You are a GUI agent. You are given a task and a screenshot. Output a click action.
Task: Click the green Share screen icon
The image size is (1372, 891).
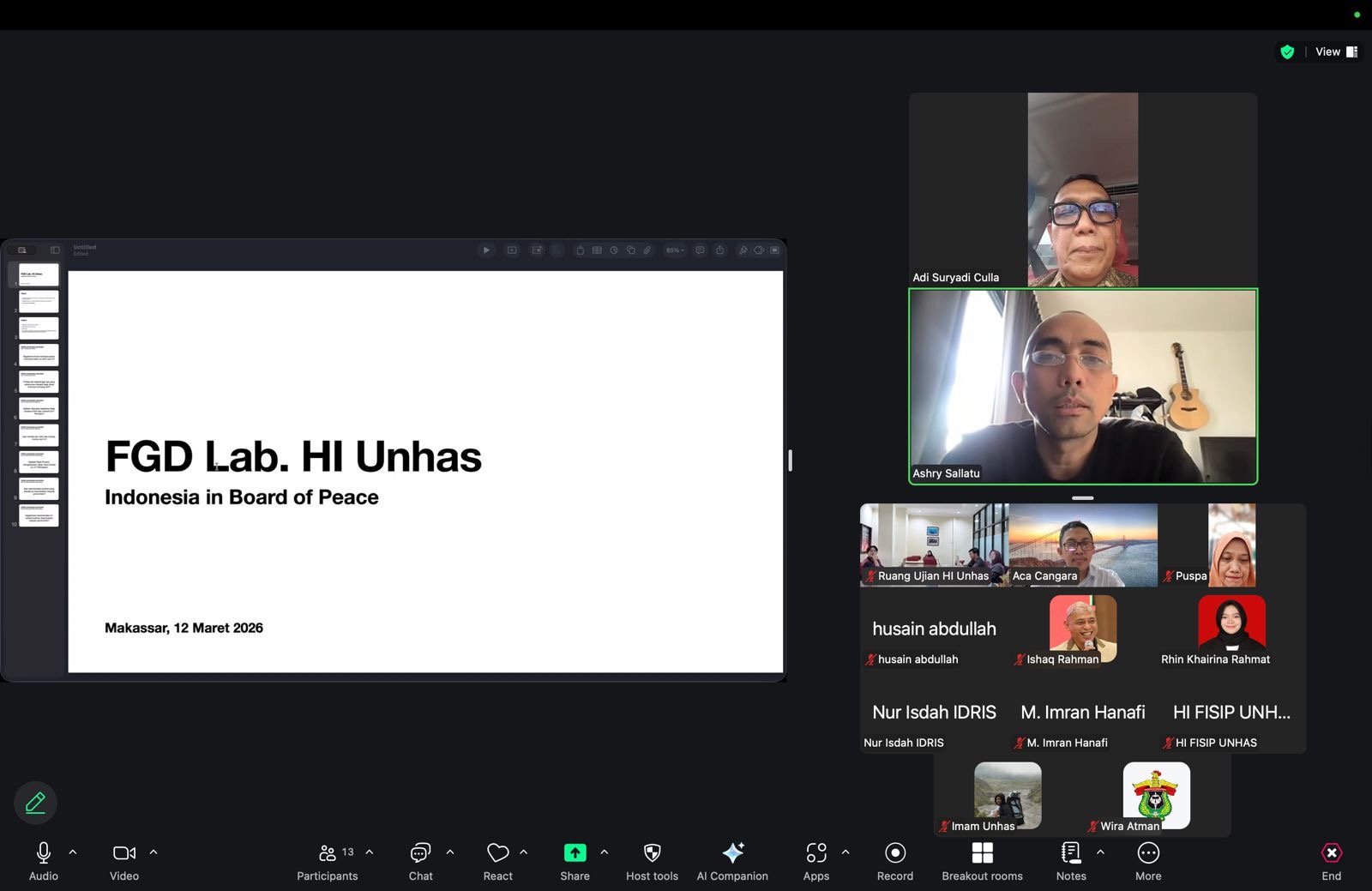click(x=575, y=852)
